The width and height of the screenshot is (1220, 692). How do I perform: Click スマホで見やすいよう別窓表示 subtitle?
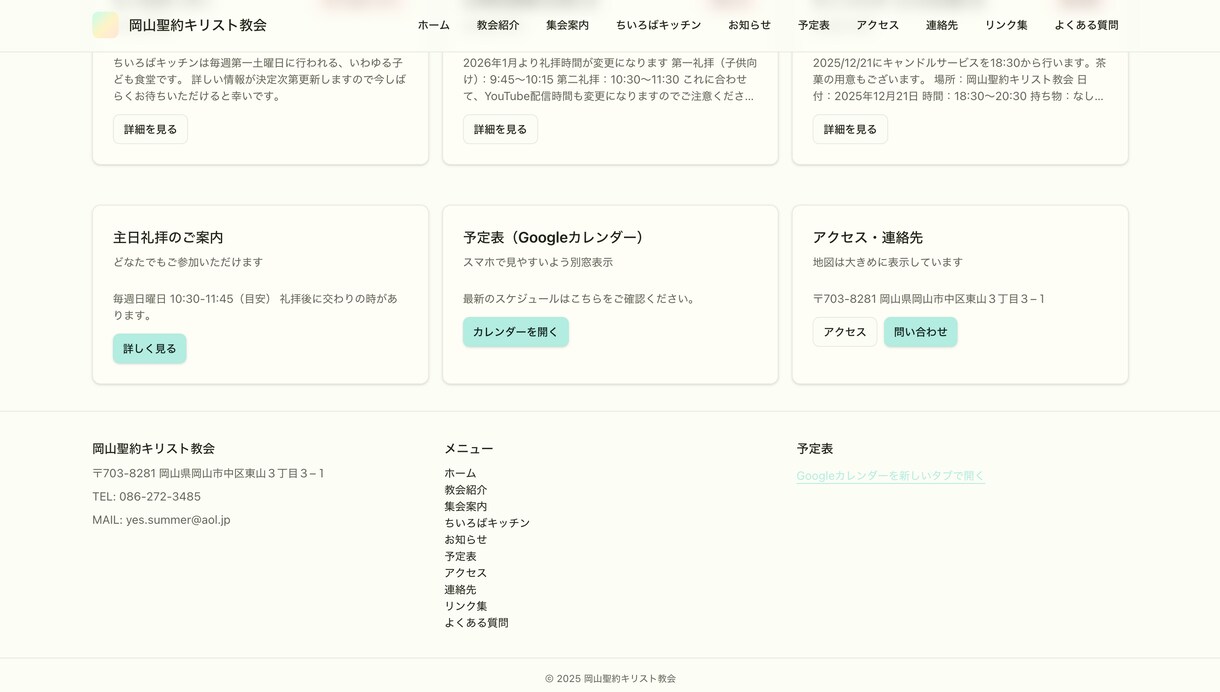[538, 262]
